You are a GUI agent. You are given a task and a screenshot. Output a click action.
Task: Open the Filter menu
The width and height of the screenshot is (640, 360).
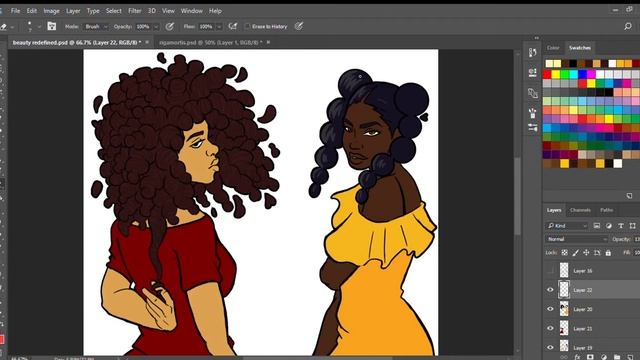click(134, 11)
